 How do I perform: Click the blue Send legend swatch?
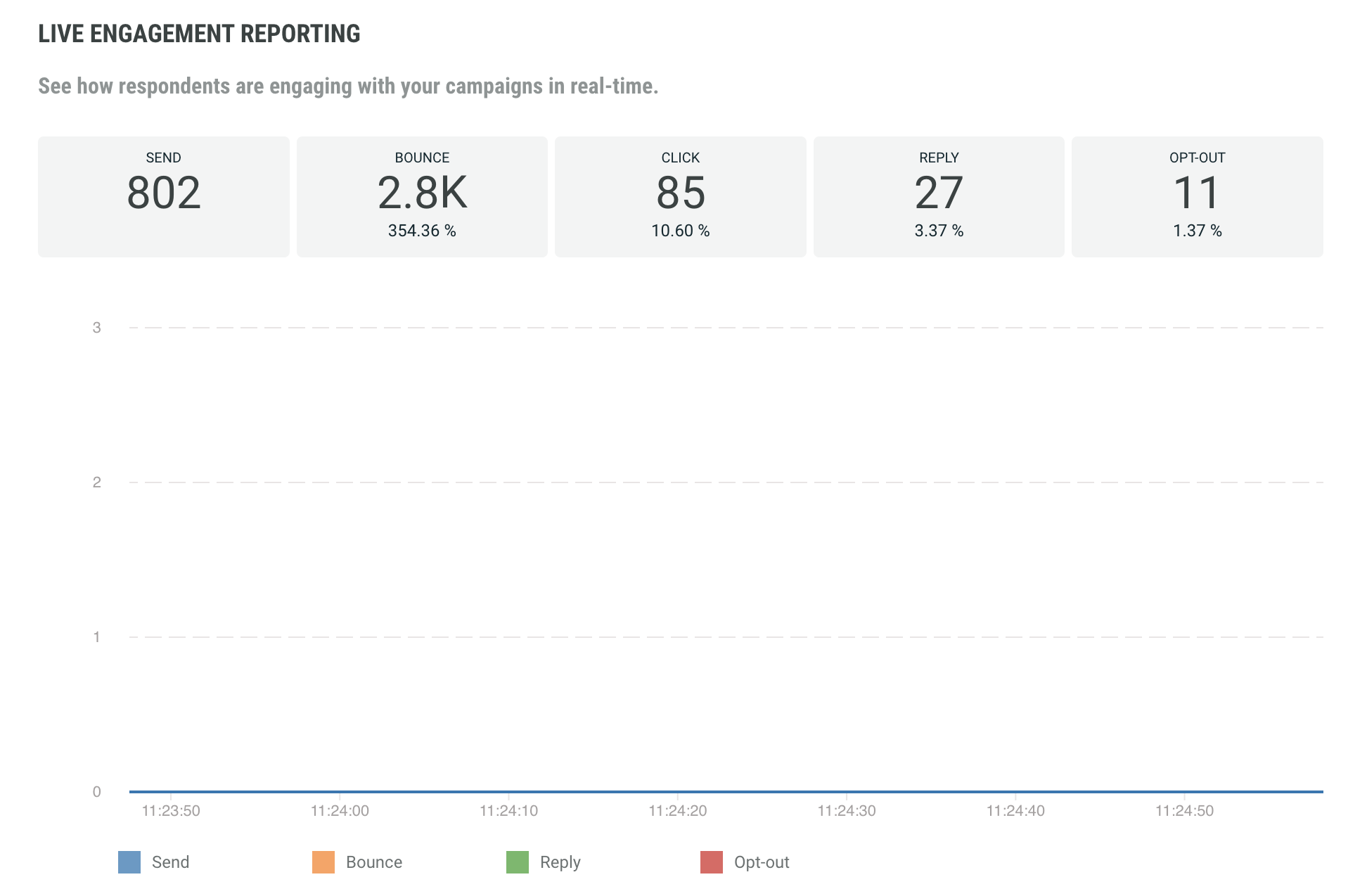click(129, 862)
